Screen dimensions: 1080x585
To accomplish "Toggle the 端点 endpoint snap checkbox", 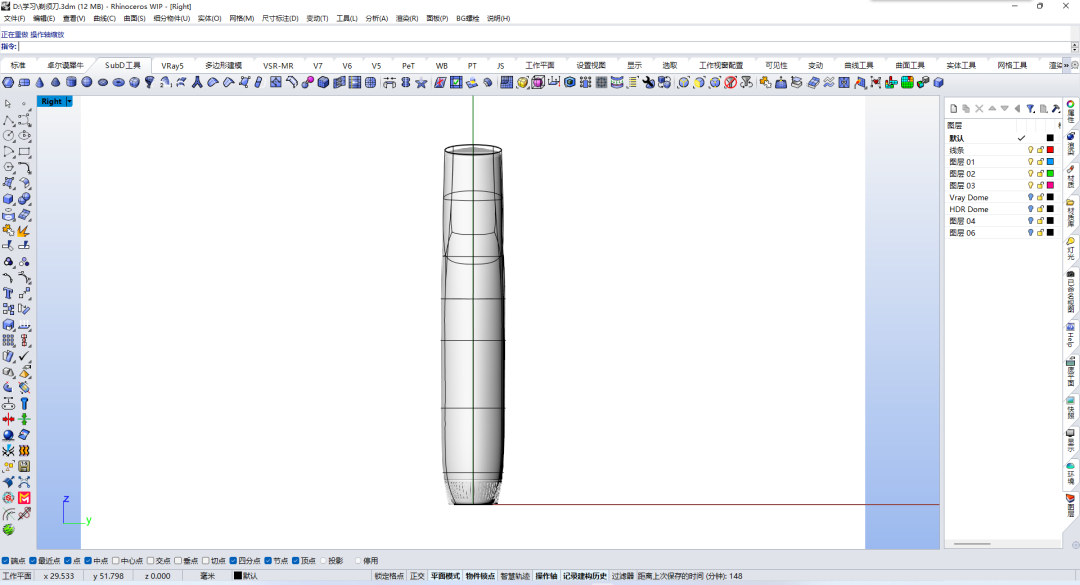I will coord(6,561).
